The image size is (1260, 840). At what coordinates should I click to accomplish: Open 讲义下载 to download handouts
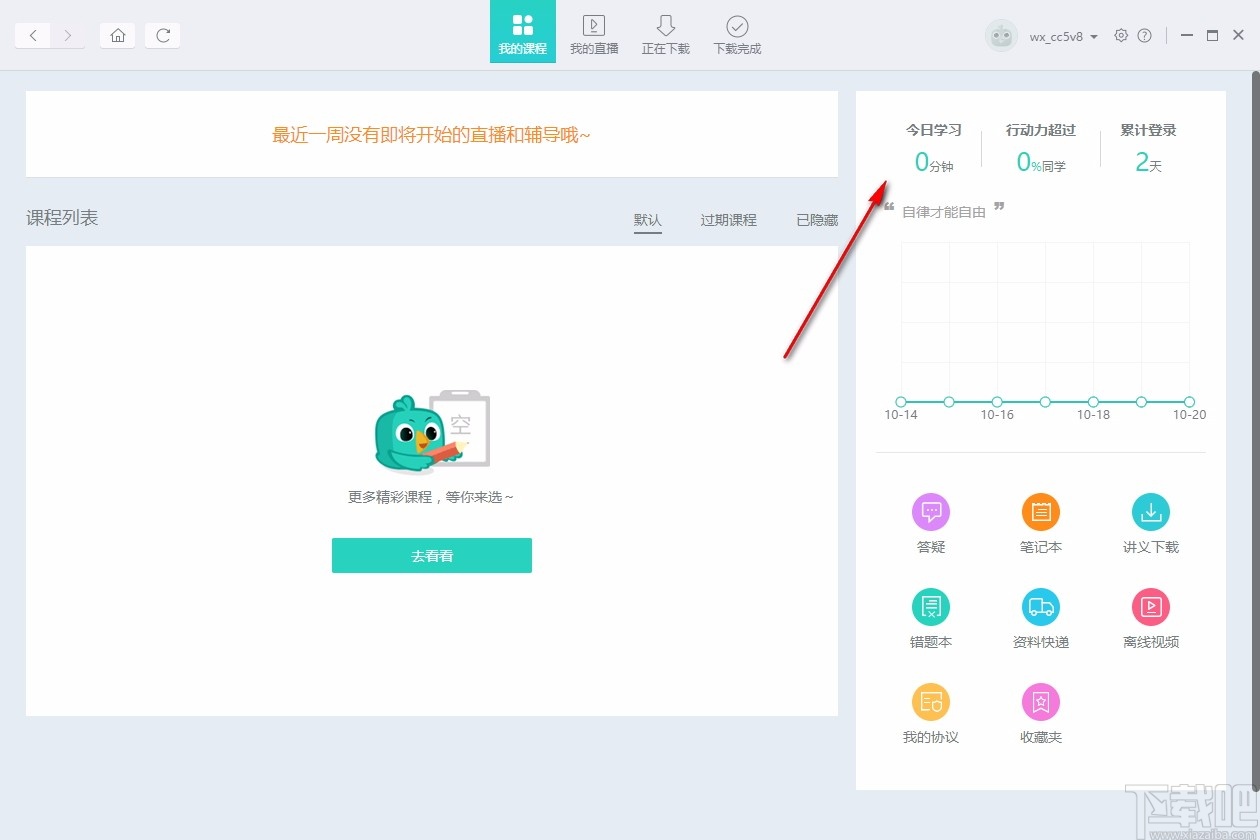(1150, 520)
